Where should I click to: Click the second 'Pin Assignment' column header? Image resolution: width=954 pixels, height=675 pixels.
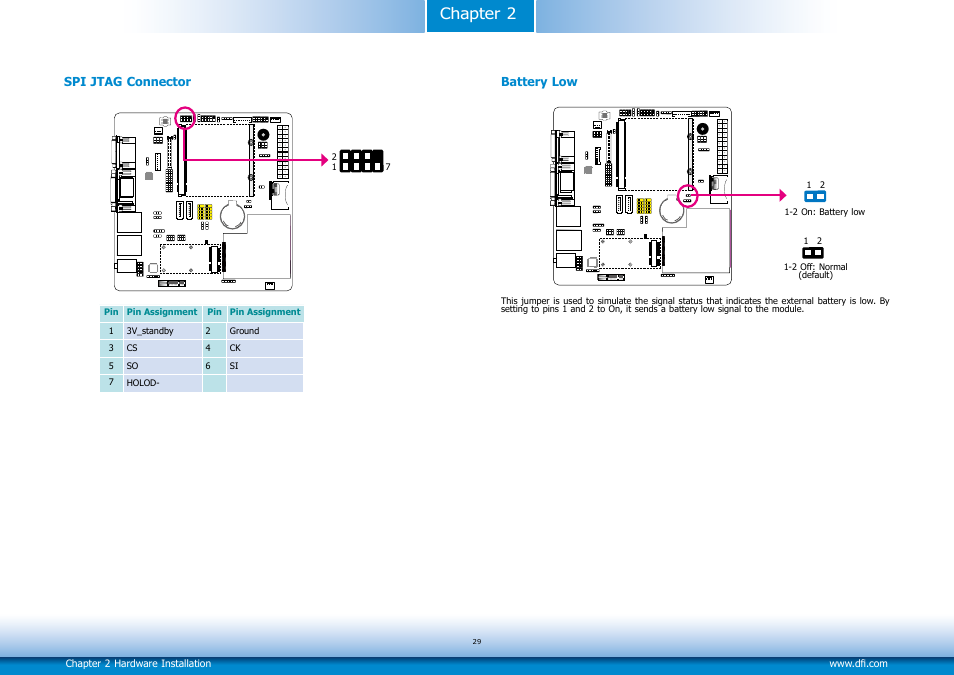coord(265,313)
